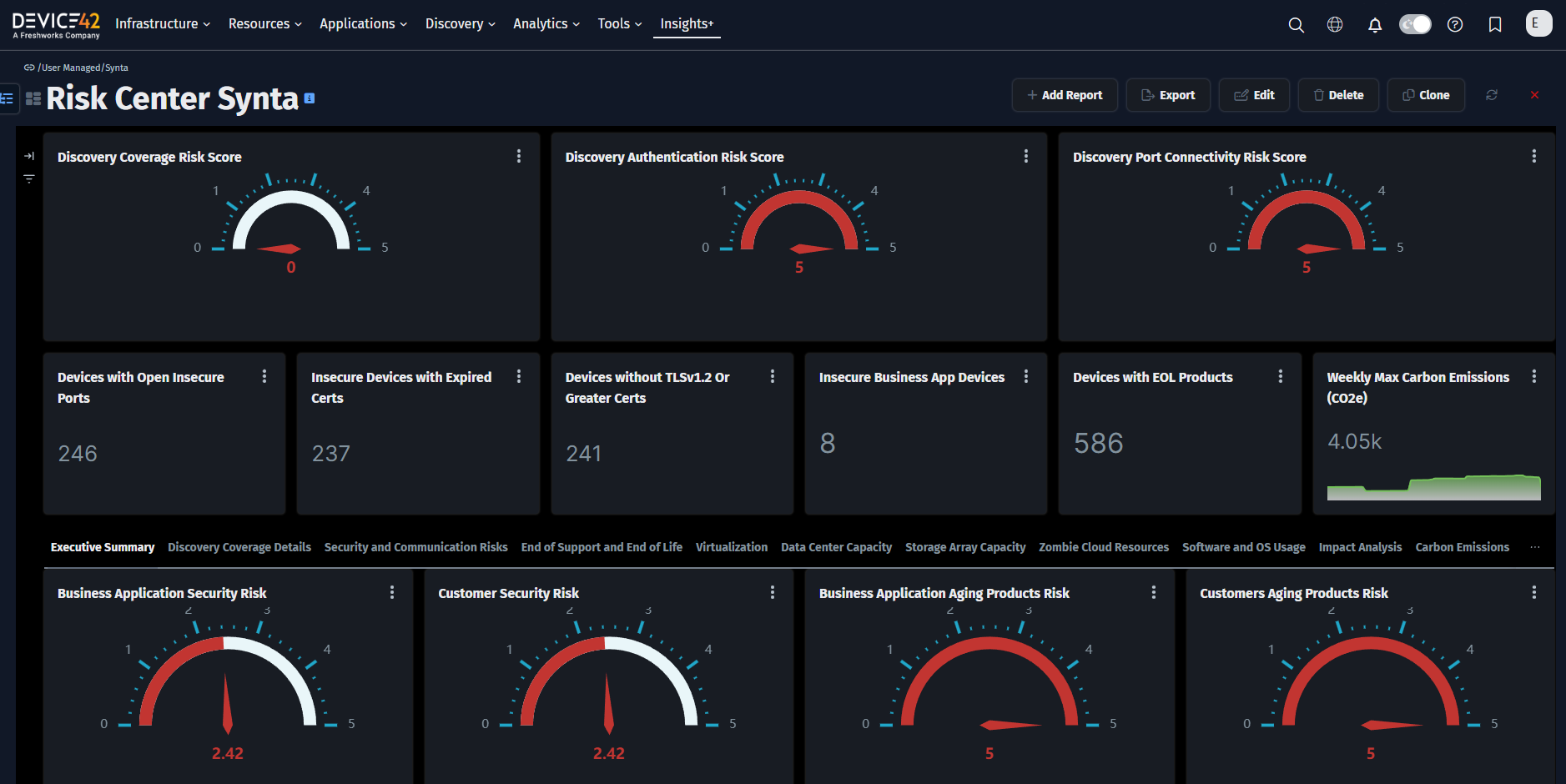The width and height of the screenshot is (1566, 784).
Task: Open the notifications bell
Action: 1375,25
